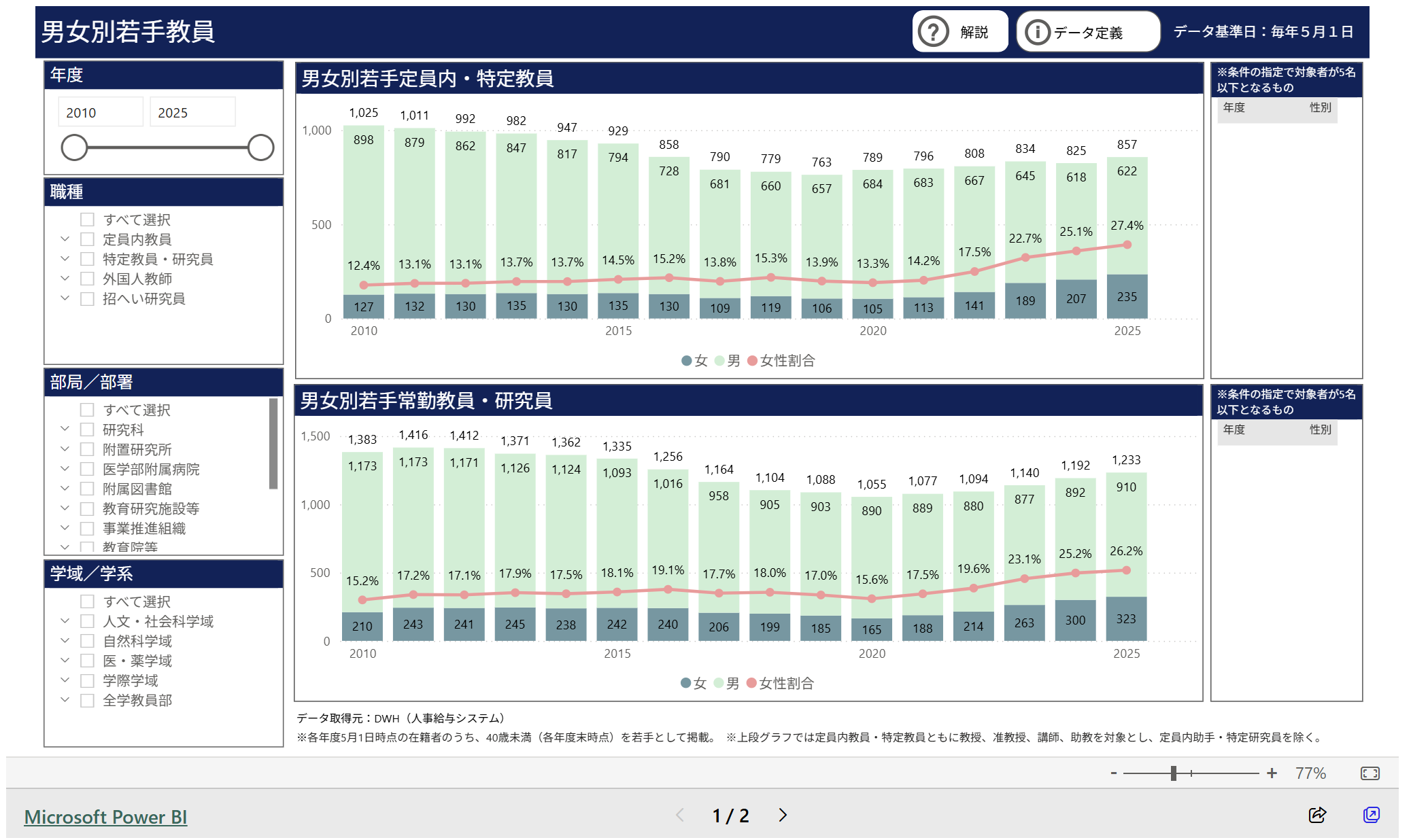Click the 性別 column header in the upper table
The width and height of the screenshot is (1411, 840).
tap(1320, 107)
